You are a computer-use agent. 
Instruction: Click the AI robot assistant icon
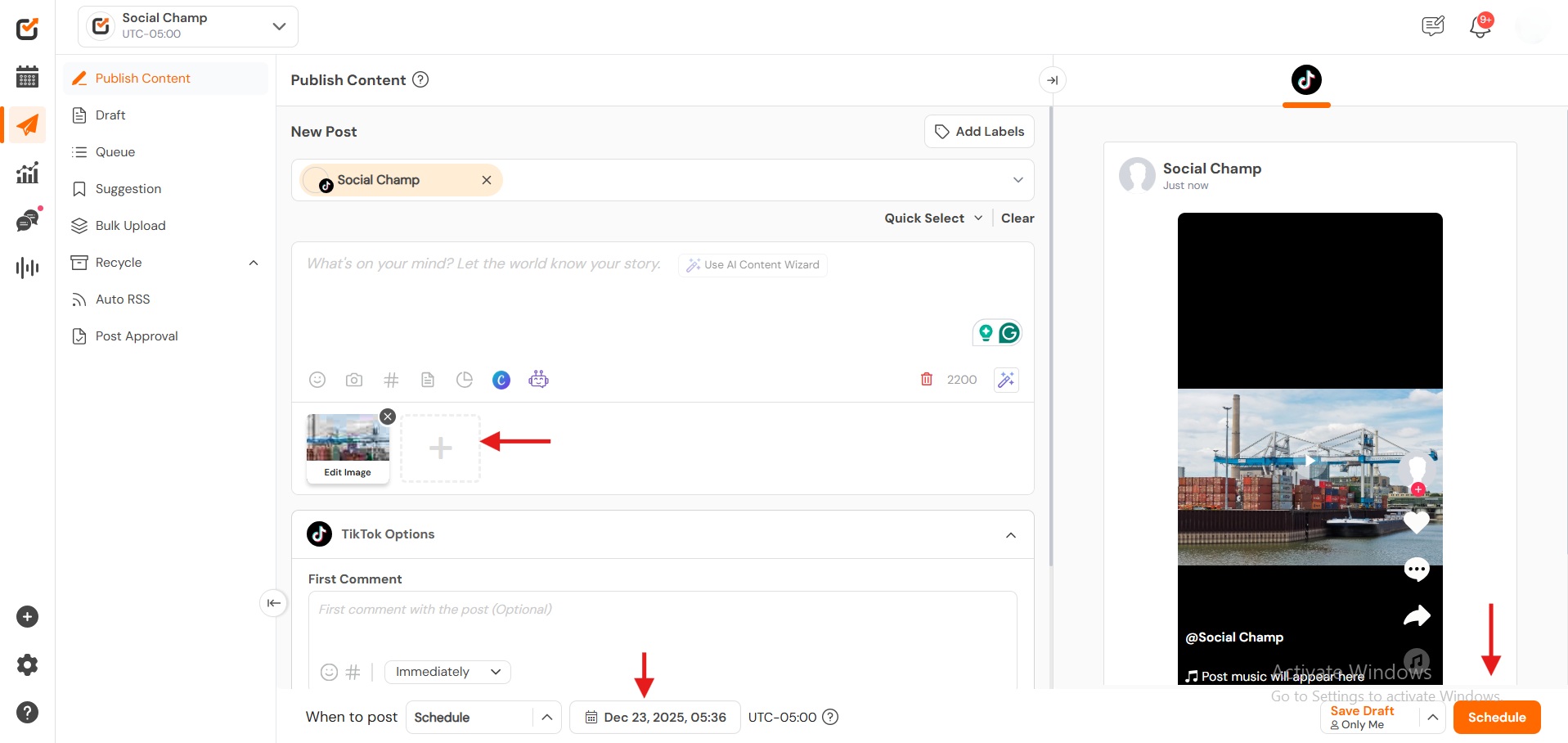[538, 379]
